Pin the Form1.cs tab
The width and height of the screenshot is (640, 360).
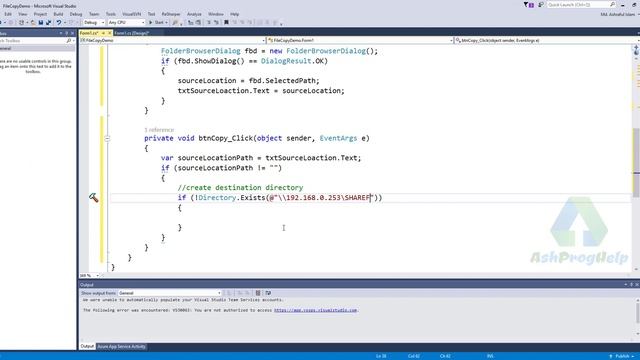coord(103,33)
